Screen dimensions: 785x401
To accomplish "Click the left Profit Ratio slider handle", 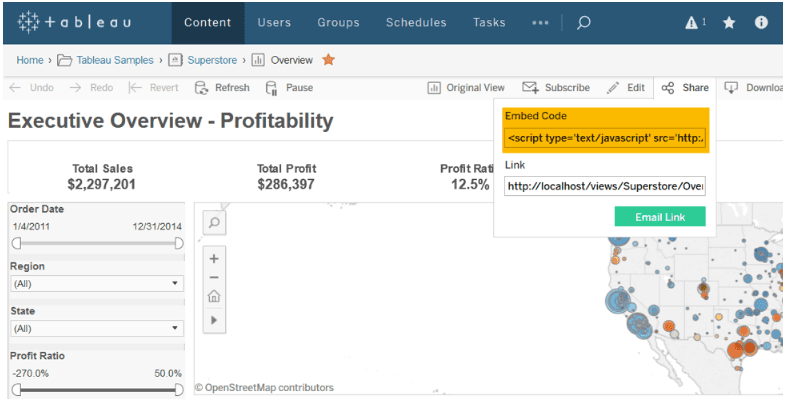I will coord(16,389).
